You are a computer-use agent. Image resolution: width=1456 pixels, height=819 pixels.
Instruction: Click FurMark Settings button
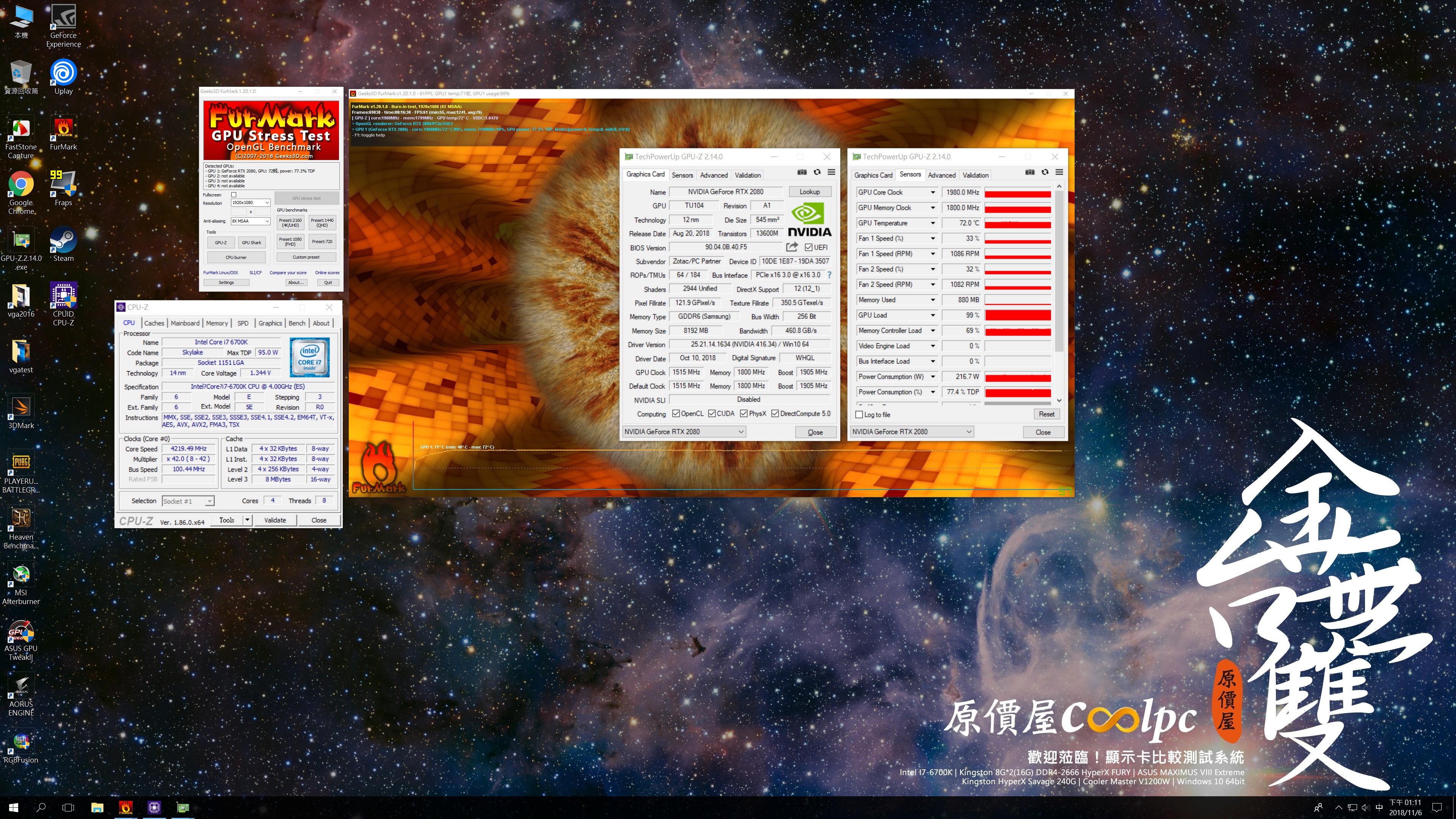point(226,282)
